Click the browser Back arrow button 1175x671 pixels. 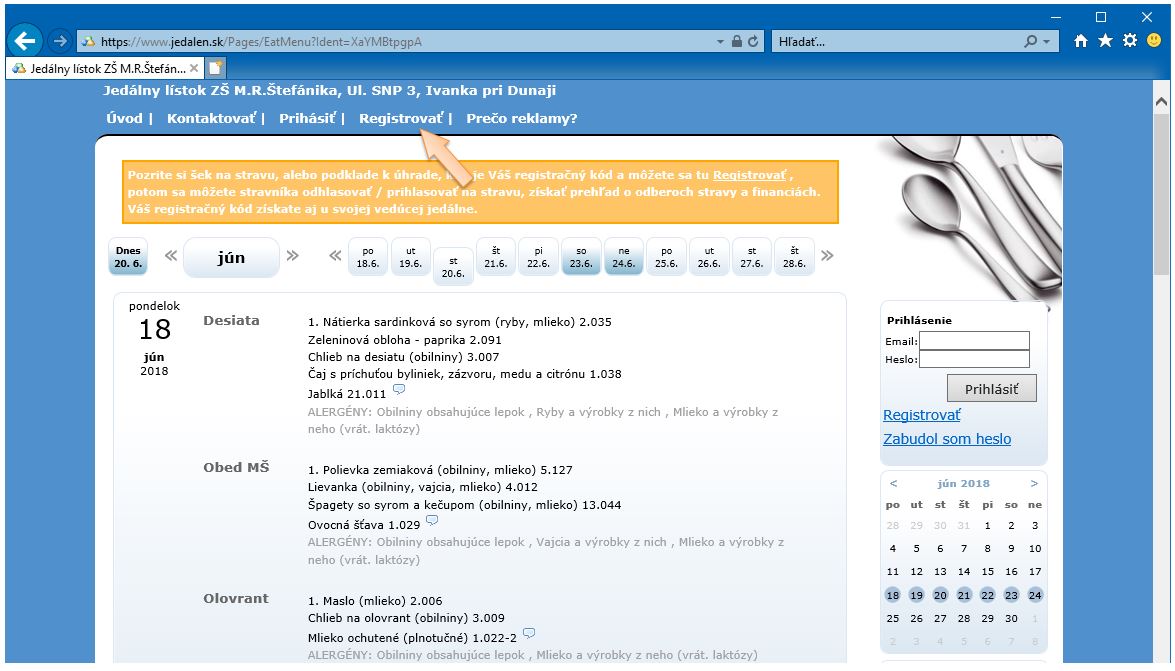(25, 42)
